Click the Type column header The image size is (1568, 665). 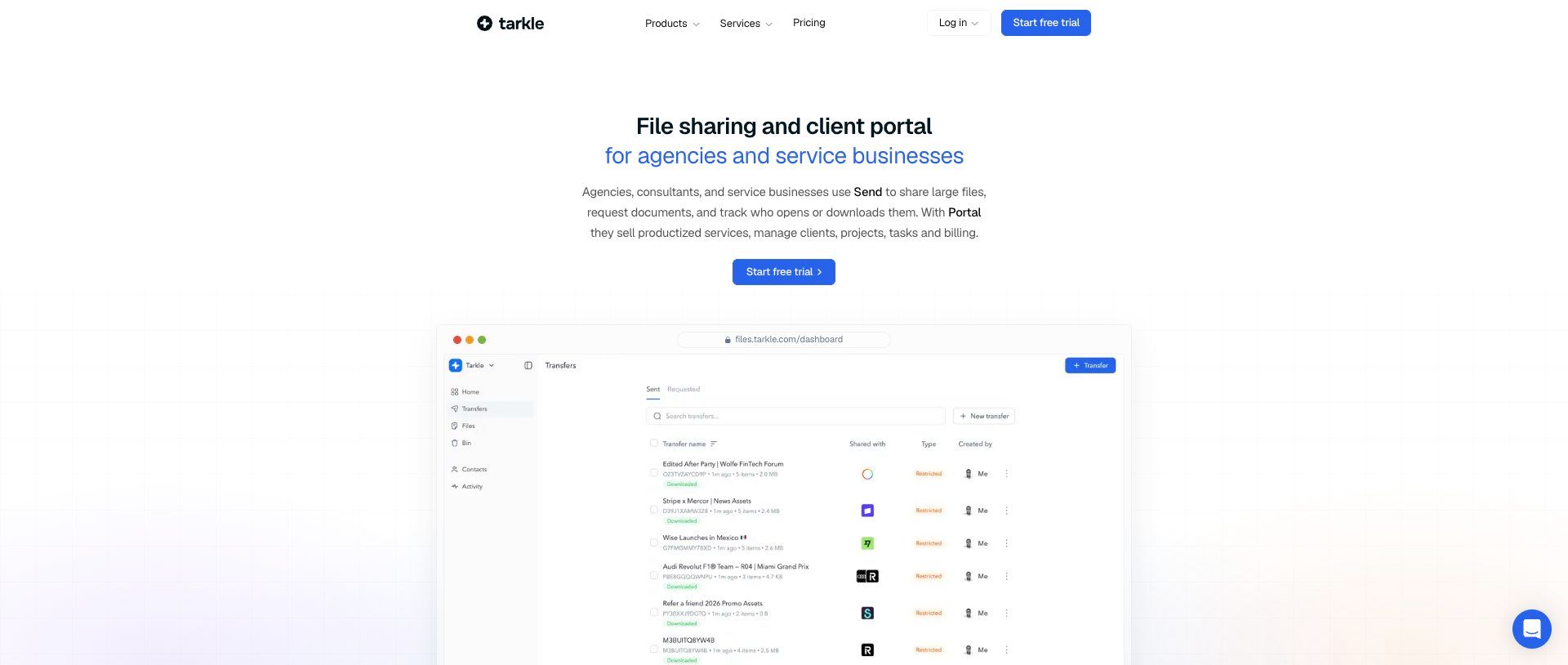pyautogui.click(x=929, y=444)
